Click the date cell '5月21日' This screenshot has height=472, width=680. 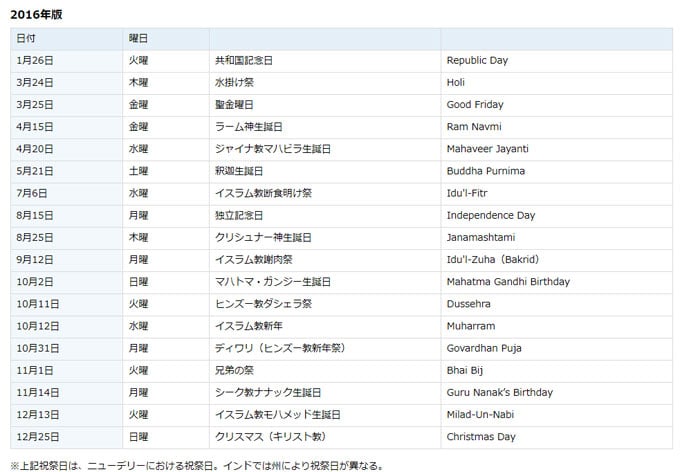(x=67, y=171)
